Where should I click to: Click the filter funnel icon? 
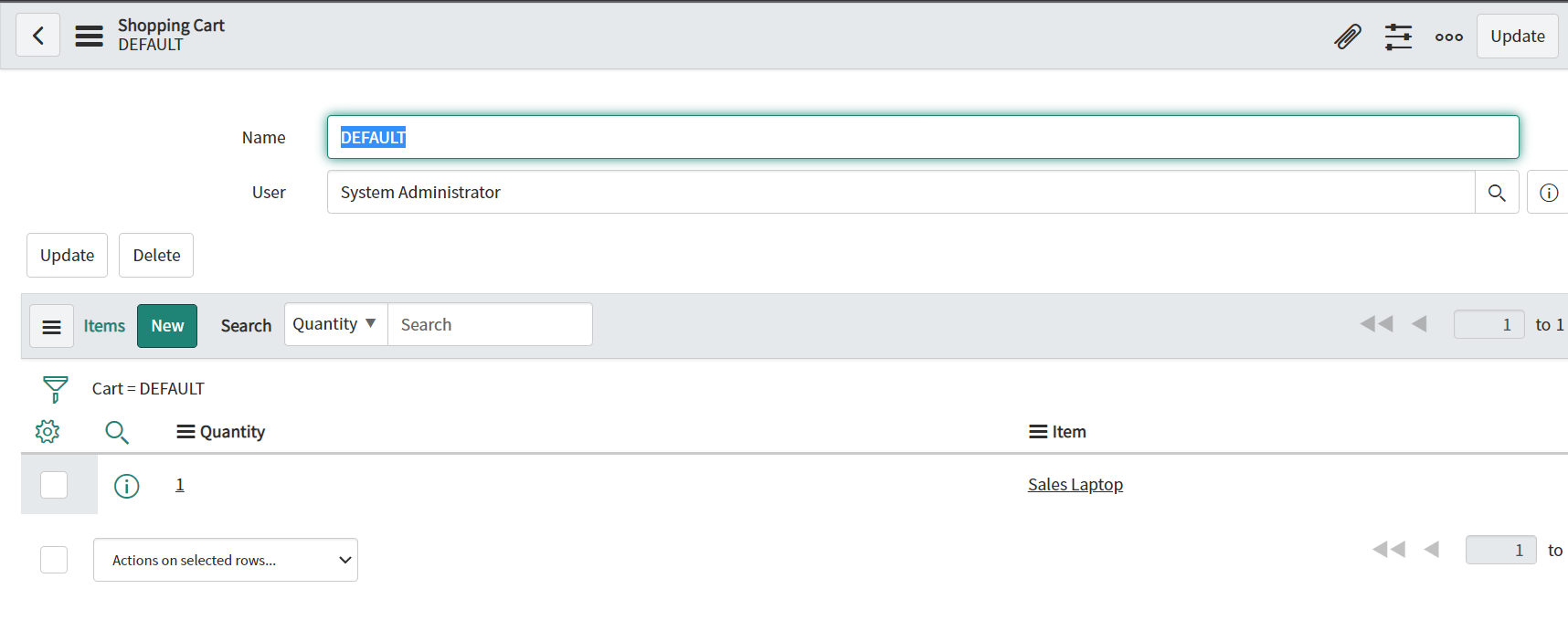coord(55,389)
